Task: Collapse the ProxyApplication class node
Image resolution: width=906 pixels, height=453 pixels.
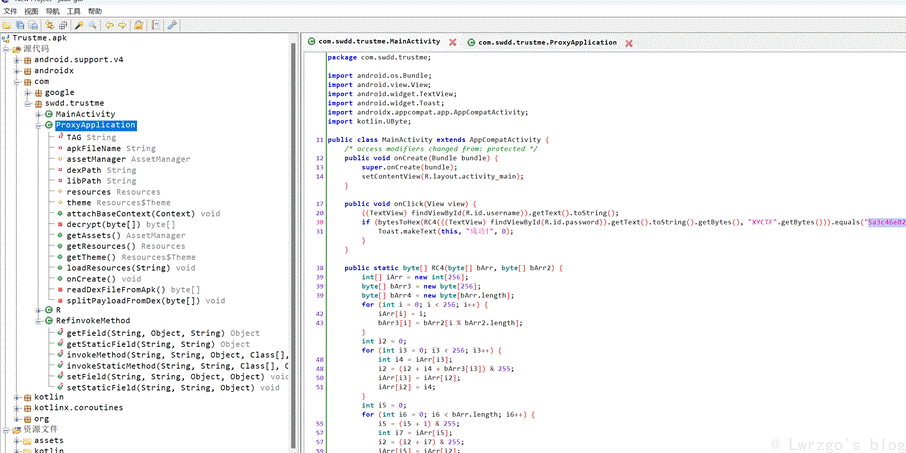Action: (x=39, y=125)
